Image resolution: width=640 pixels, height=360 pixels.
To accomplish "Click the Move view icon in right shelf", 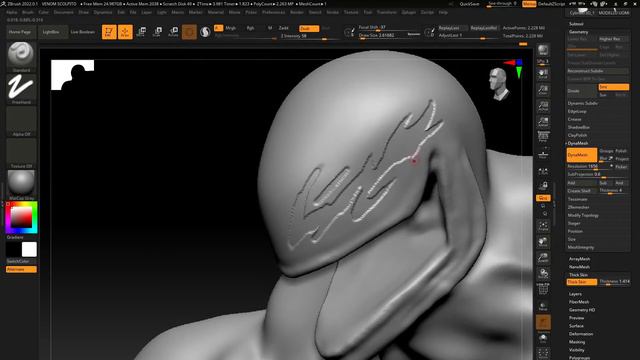I will click(543, 242).
